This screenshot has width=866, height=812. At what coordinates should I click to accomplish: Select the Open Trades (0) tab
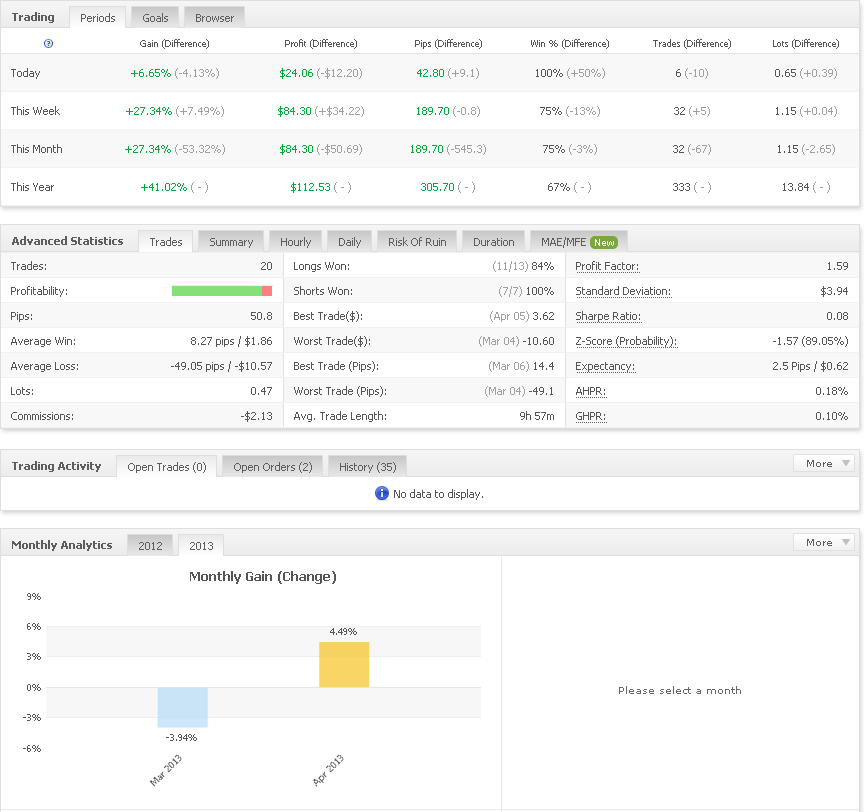click(167, 467)
